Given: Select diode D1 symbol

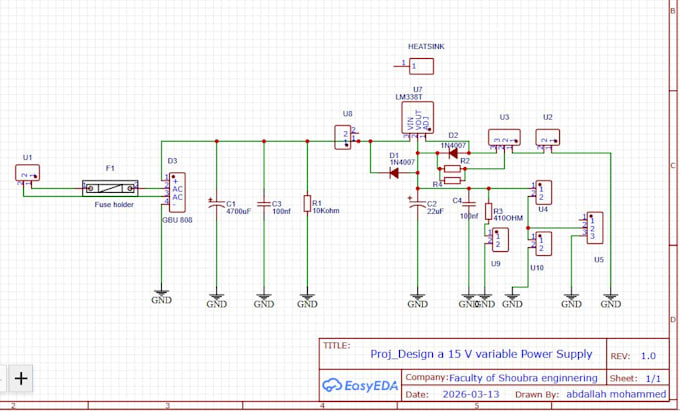Looking at the screenshot, I should point(394,173).
